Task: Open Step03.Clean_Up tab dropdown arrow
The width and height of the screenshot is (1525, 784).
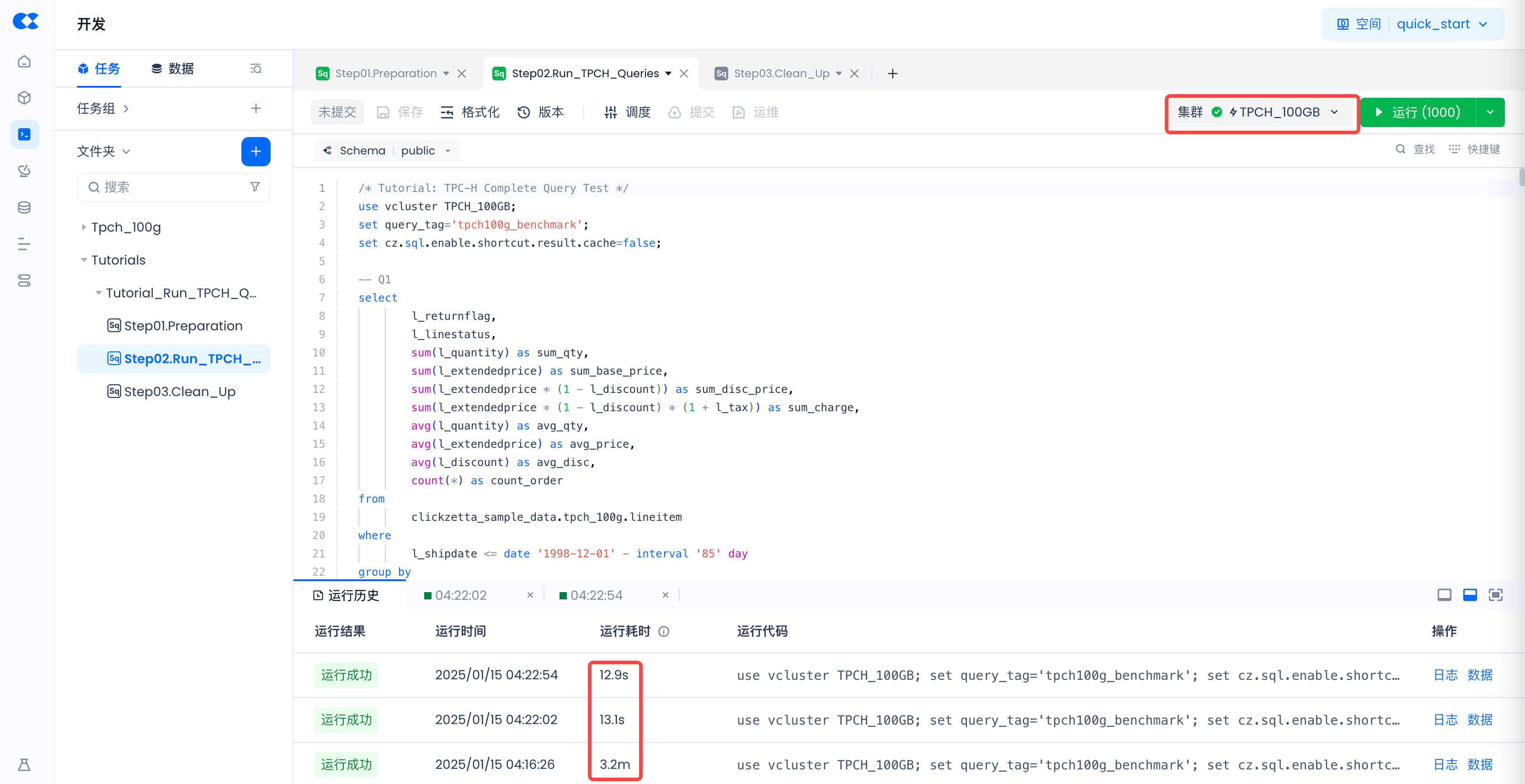Action: [x=839, y=74]
